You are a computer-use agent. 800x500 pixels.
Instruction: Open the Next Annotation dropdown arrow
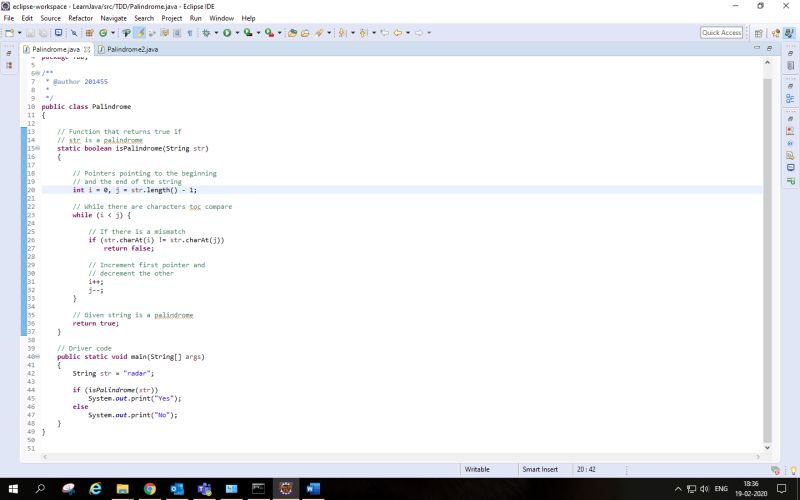pyautogui.click(x=353, y=33)
